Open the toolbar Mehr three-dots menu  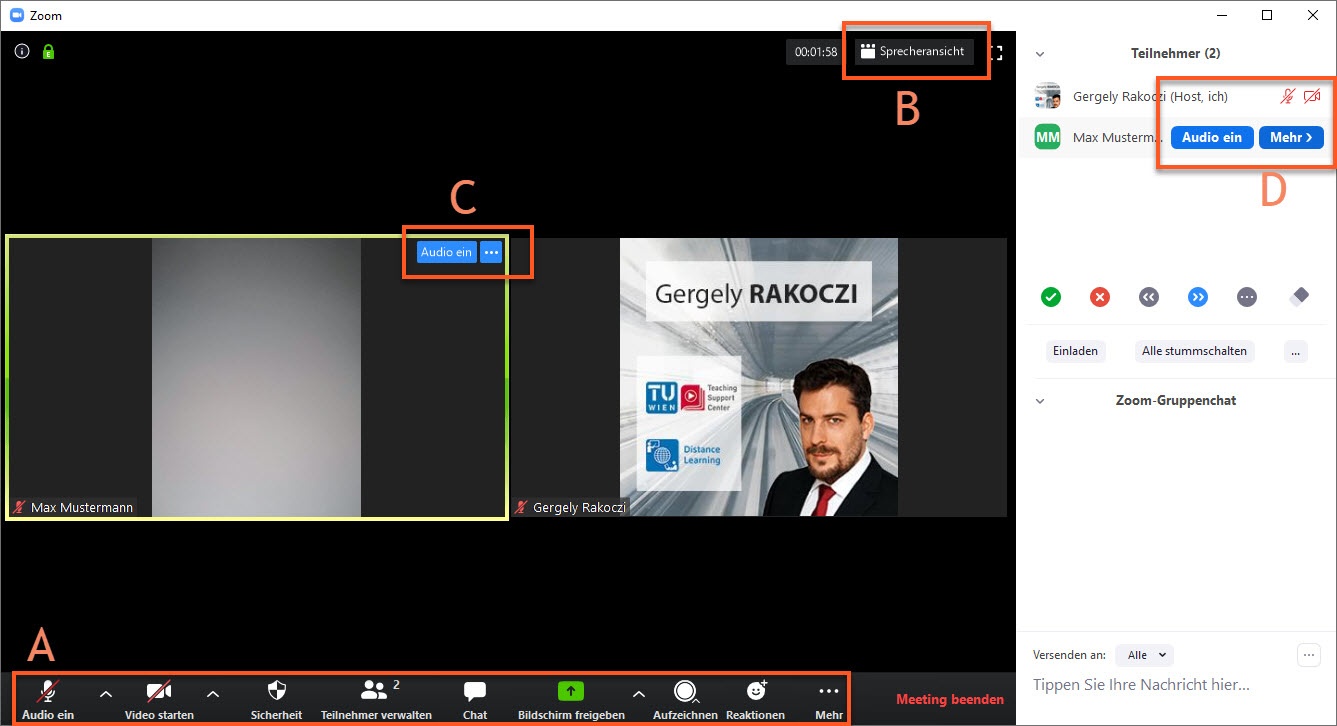point(828,700)
